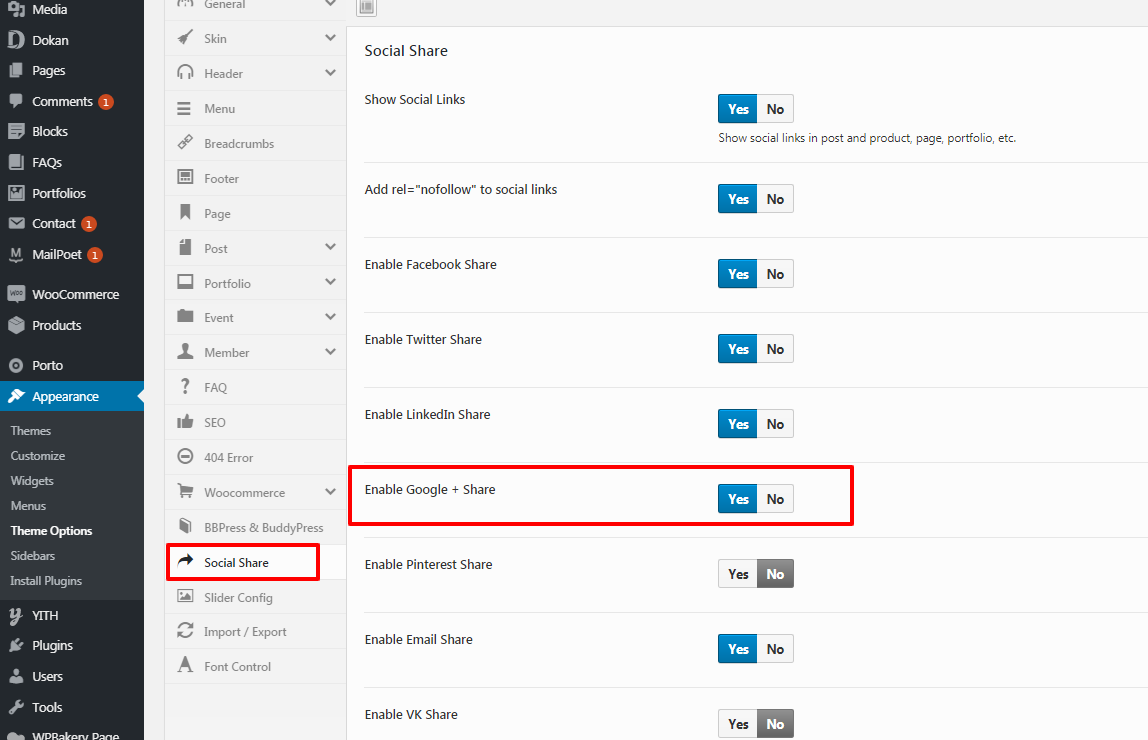Click the Footer layout icon
This screenshot has height=740, width=1148.
click(185, 177)
